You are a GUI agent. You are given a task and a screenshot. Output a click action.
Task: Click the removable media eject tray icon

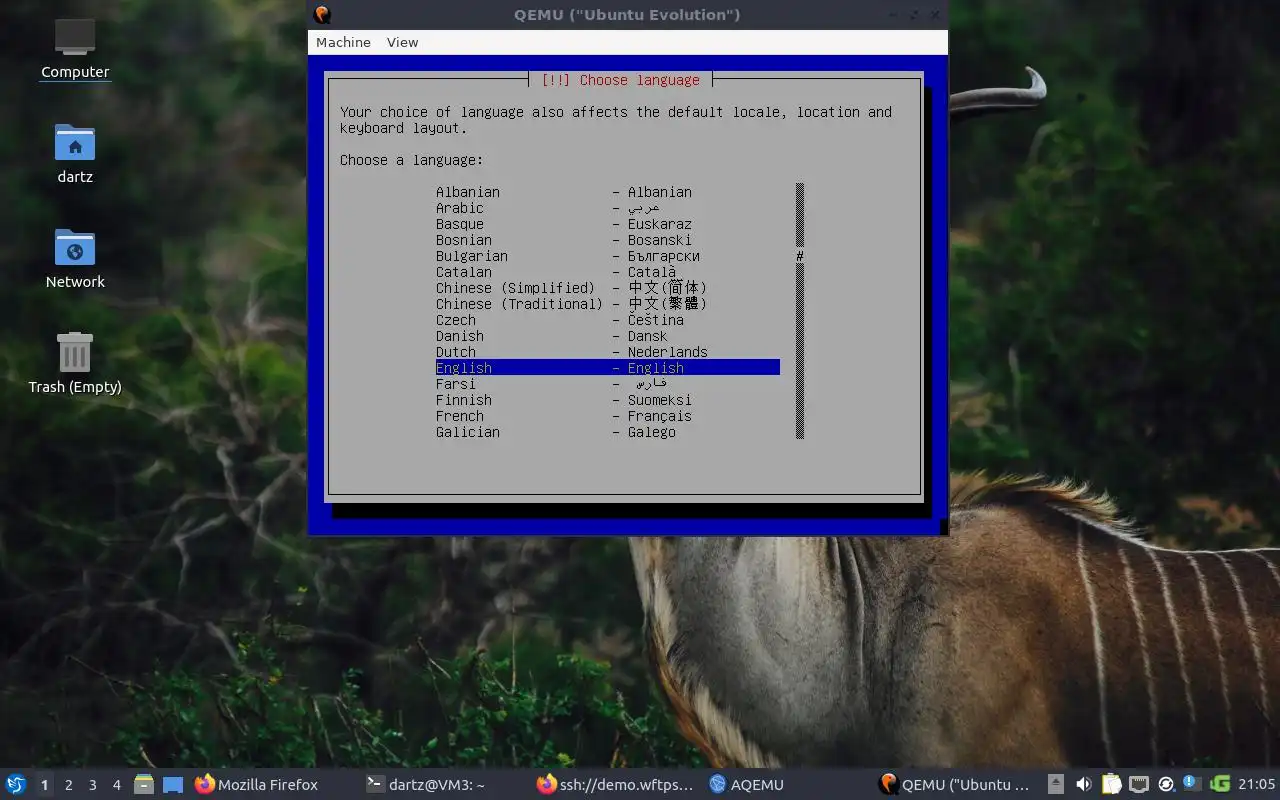(x=1056, y=785)
